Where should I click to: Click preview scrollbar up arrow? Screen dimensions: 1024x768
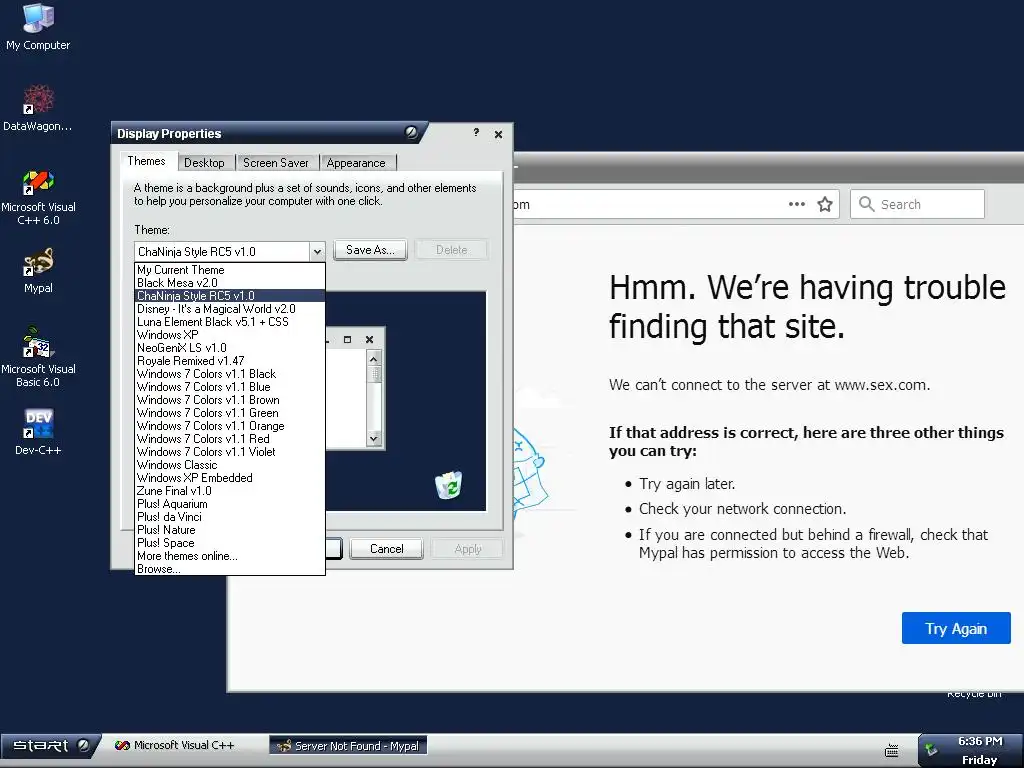tap(374, 359)
